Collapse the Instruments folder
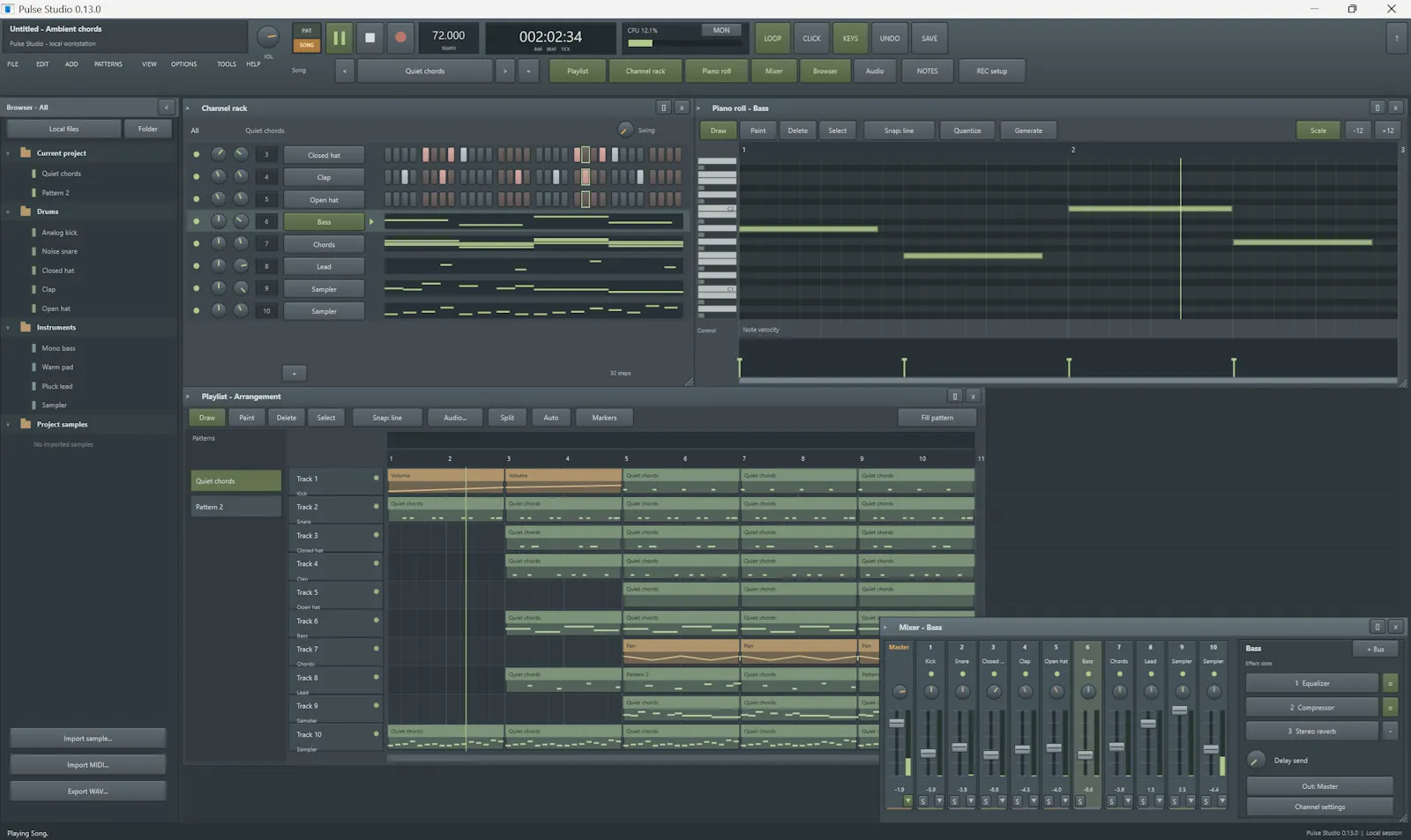 pos(9,328)
